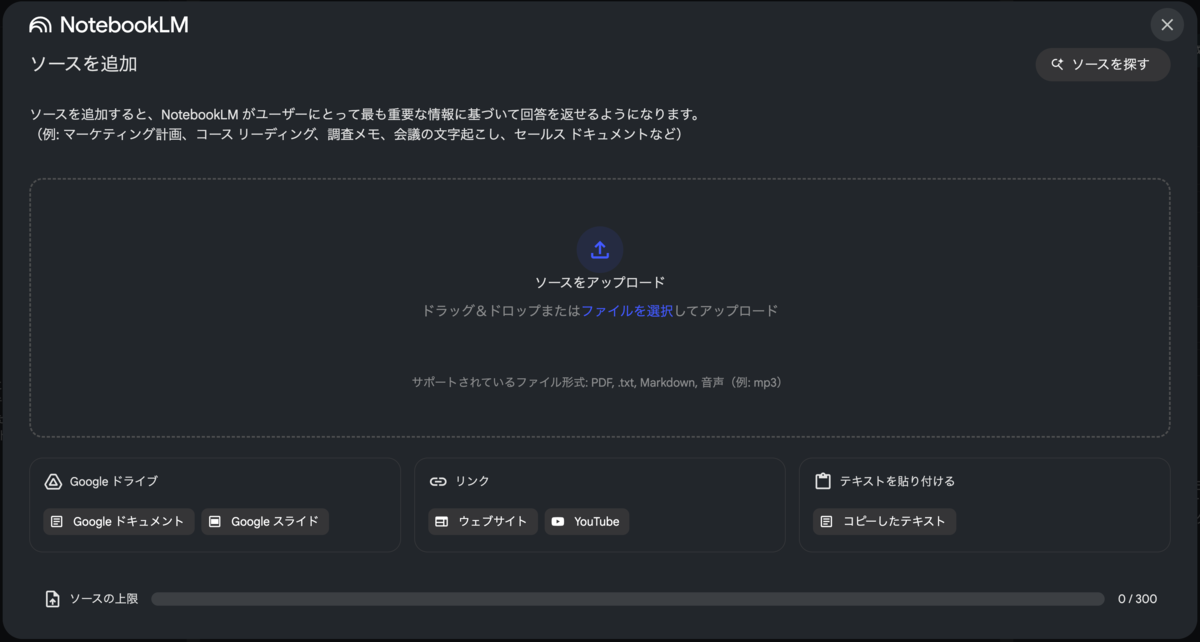Click the NotebookLM logo icon
1200x642 pixels.
click(x=40, y=25)
